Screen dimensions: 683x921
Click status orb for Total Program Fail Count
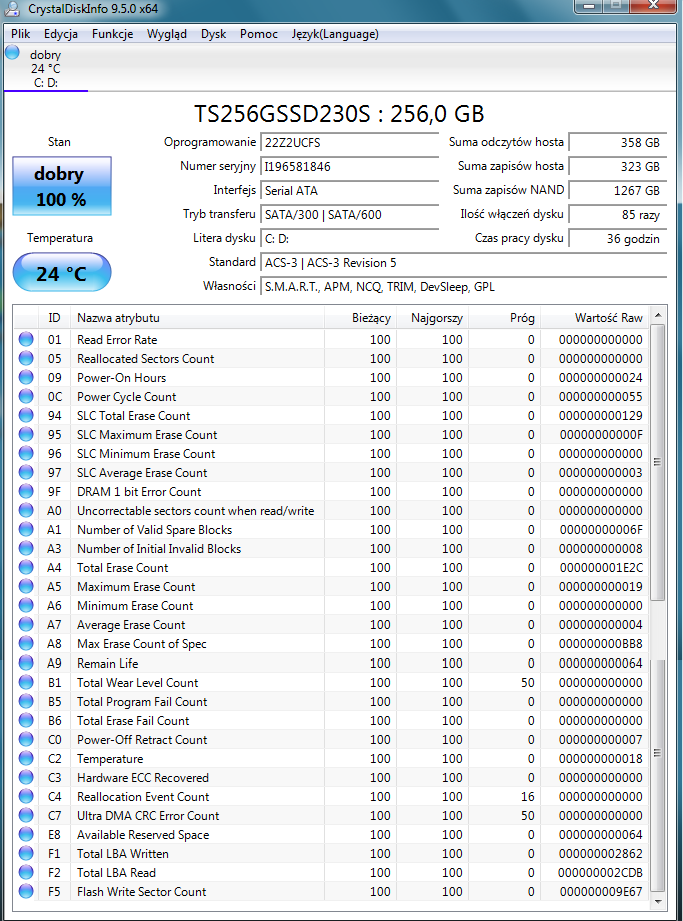coord(26,701)
